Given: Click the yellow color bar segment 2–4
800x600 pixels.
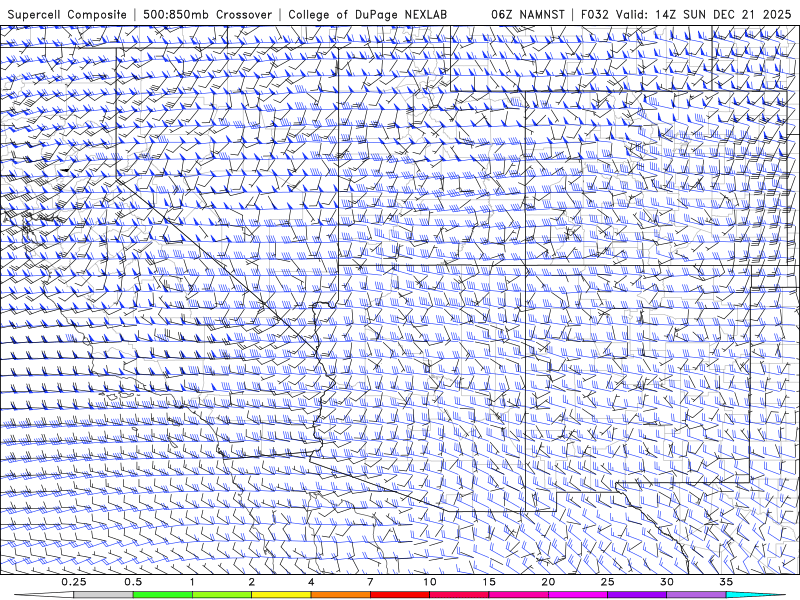Looking at the screenshot, I should click(x=281, y=595).
